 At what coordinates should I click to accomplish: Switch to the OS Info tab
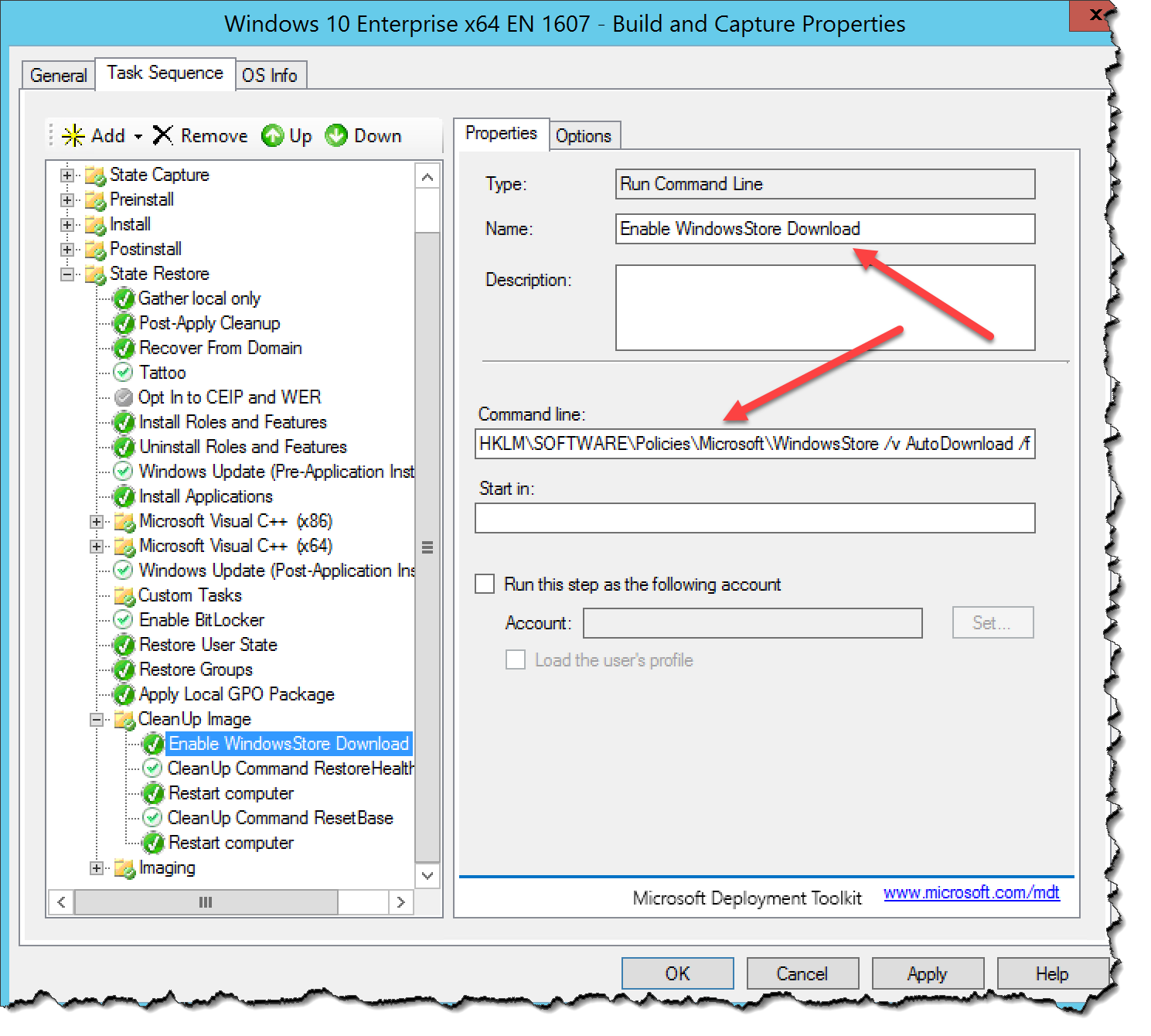click(270, 74)
